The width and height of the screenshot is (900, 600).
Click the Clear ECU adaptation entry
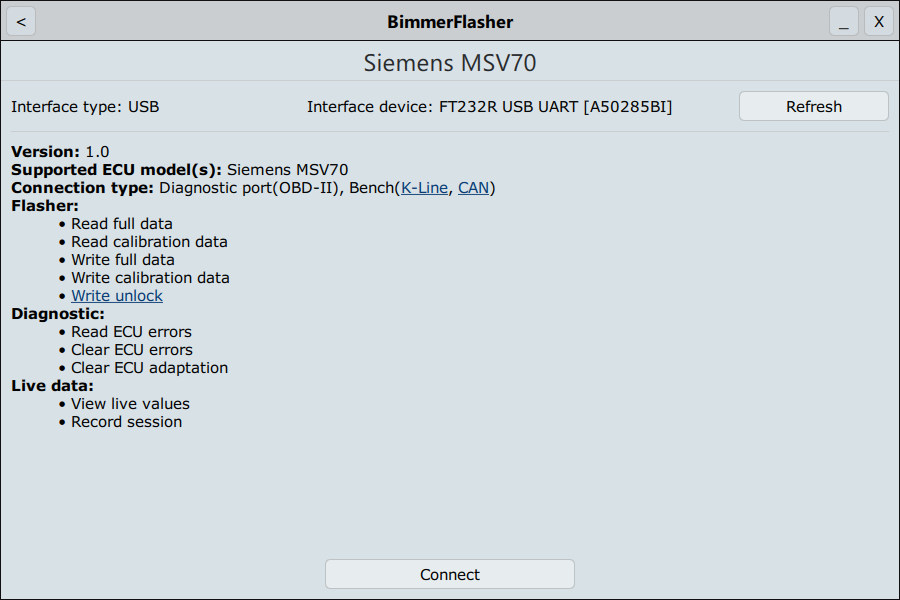click(149, 368)
